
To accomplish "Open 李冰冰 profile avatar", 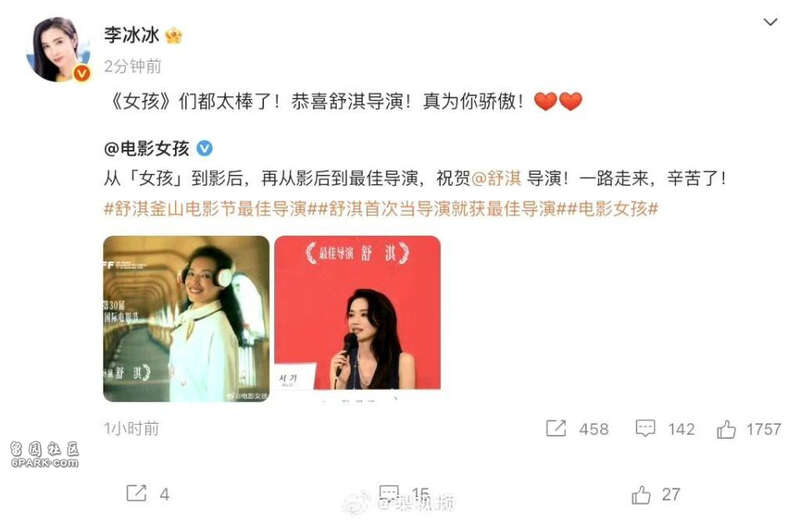I will (x=58, y=49).
